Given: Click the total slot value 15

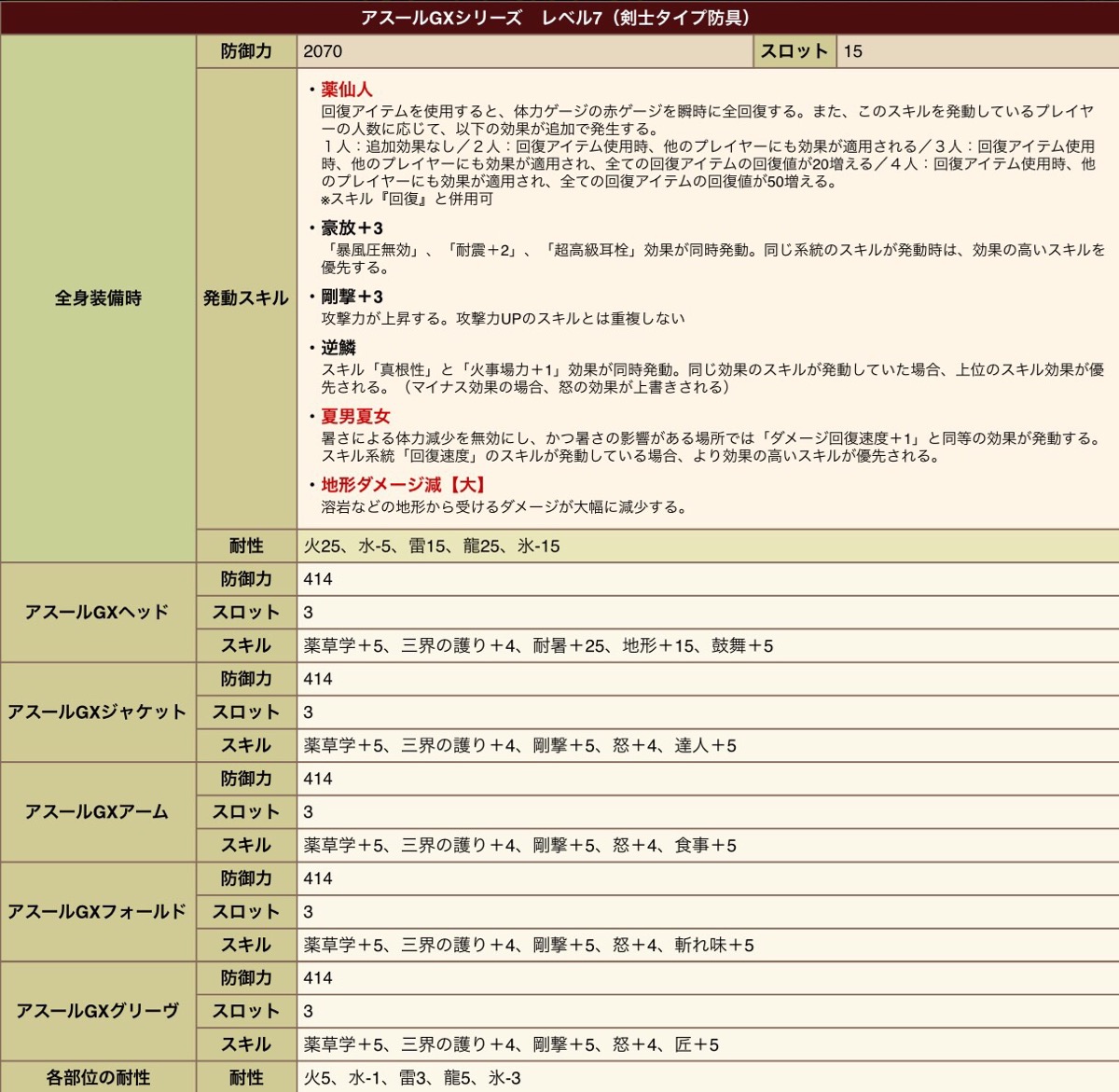Looking at the screenshot, I should [x=853, y=51].
